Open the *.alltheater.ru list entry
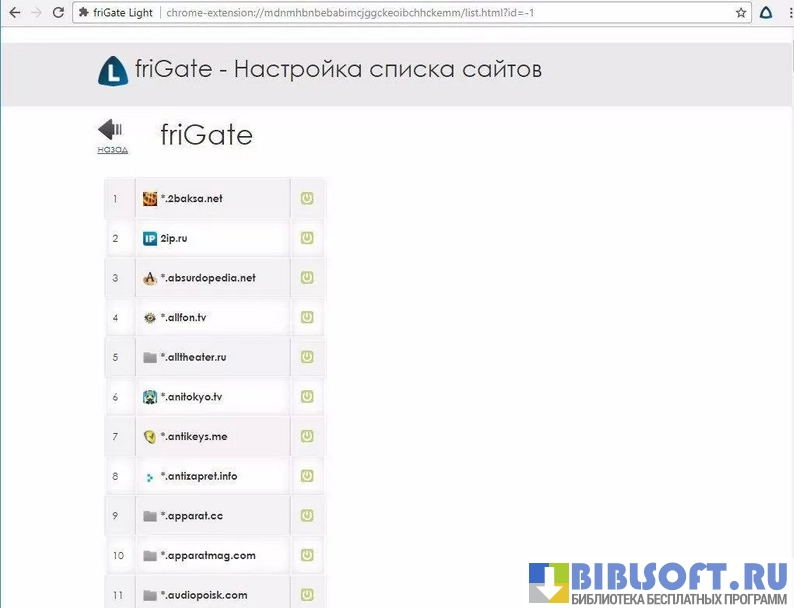 coord(193,357)
